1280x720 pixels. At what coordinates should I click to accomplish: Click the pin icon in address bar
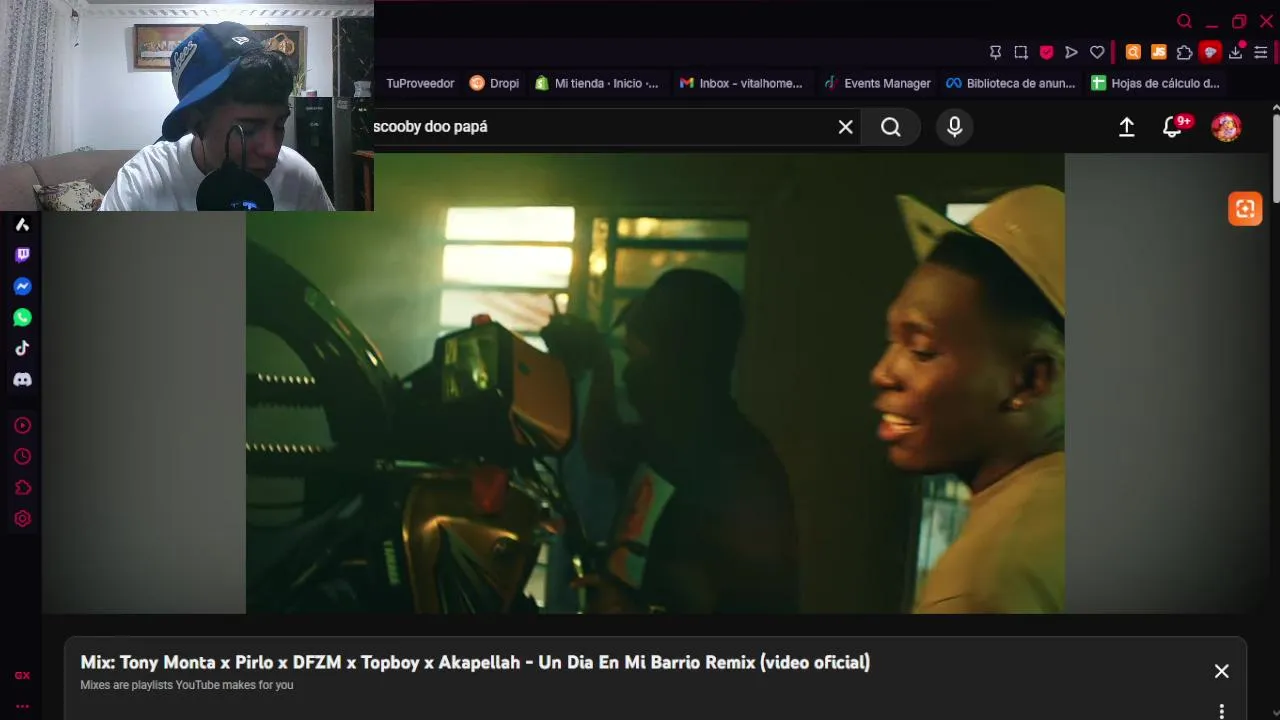(995, 52)
